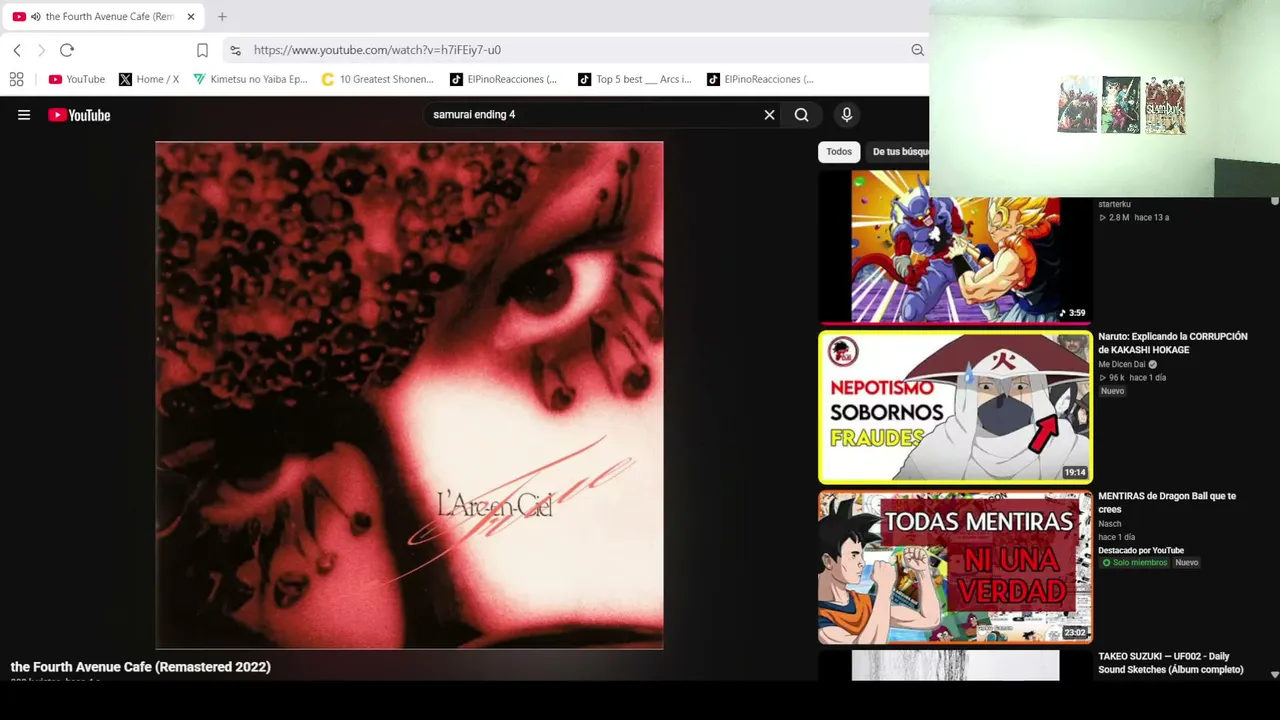Screen dimensions: 1280x720
Task: Go back with the browser back arrow
Action: 17,50
